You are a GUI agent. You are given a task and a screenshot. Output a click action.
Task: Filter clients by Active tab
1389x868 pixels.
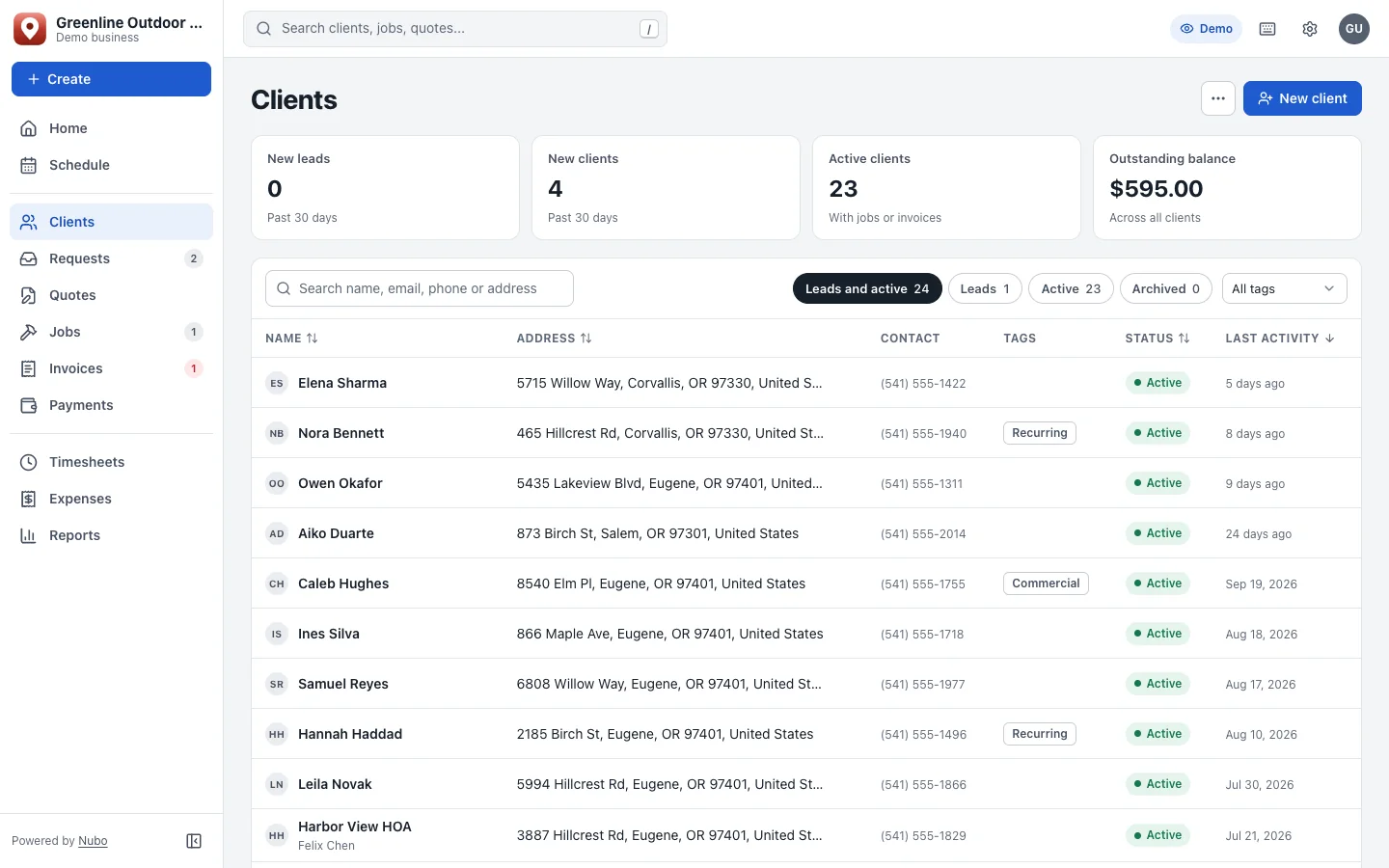click(1071, 288)
